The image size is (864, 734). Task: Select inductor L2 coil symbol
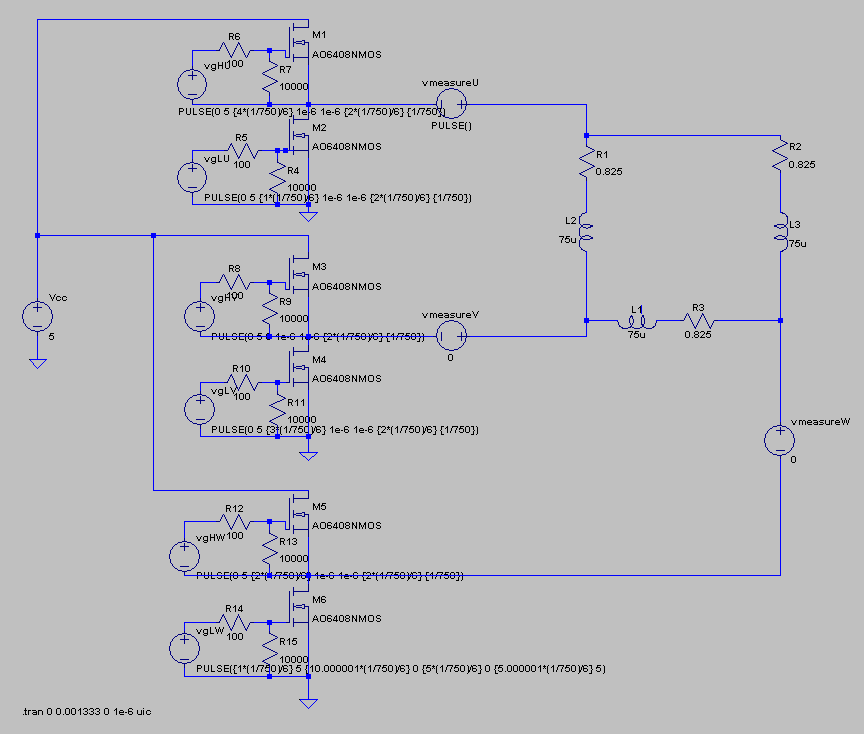pyautogui.click(x=586, y=232)
